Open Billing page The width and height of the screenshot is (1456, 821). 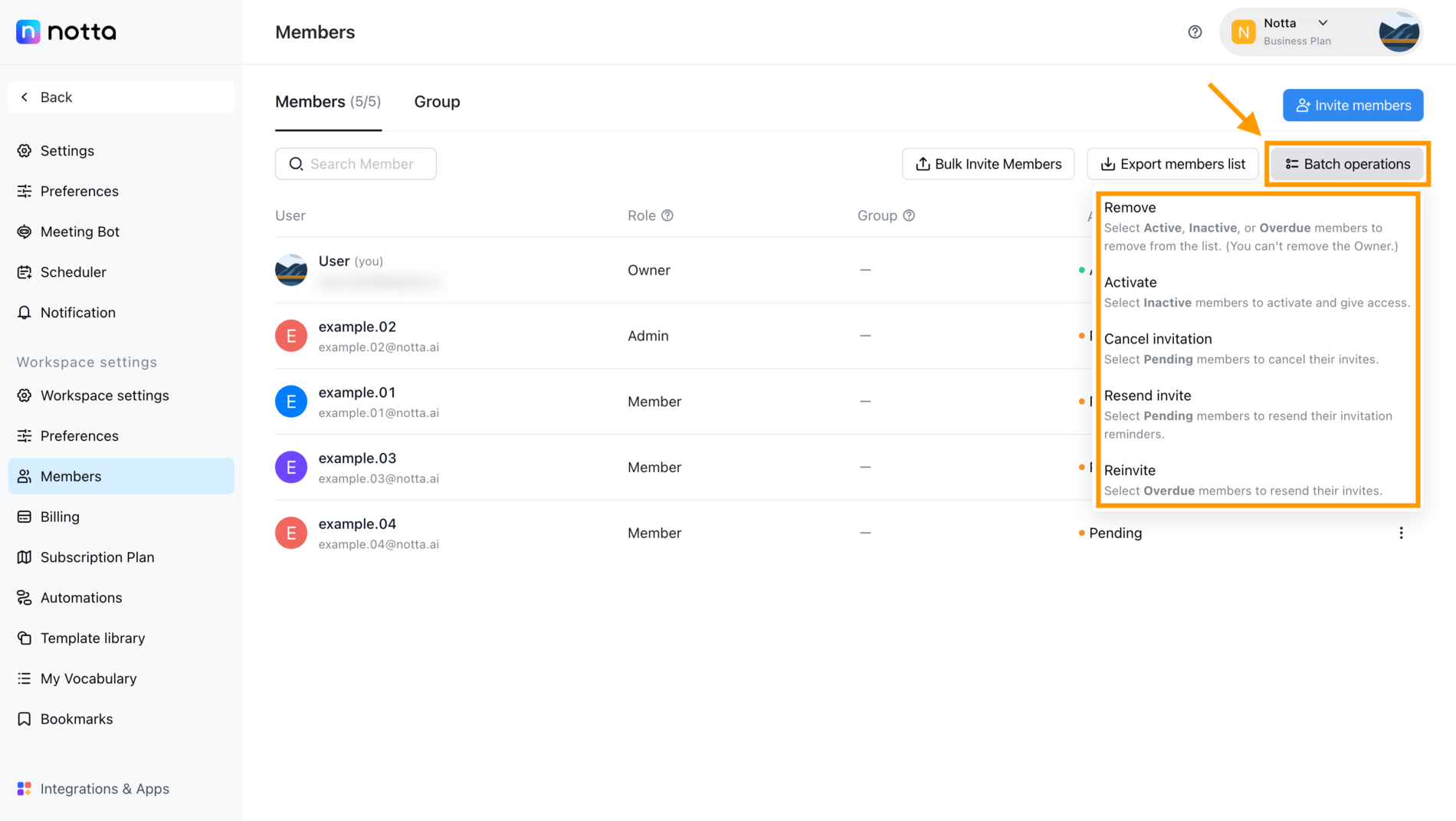121,517
